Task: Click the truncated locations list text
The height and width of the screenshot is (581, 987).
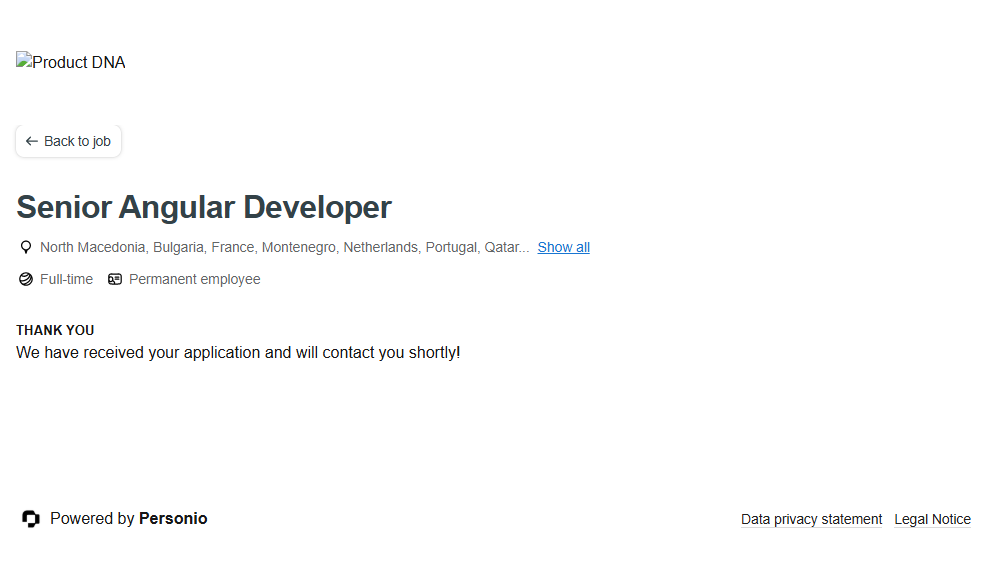Action: tap(284, 247)
